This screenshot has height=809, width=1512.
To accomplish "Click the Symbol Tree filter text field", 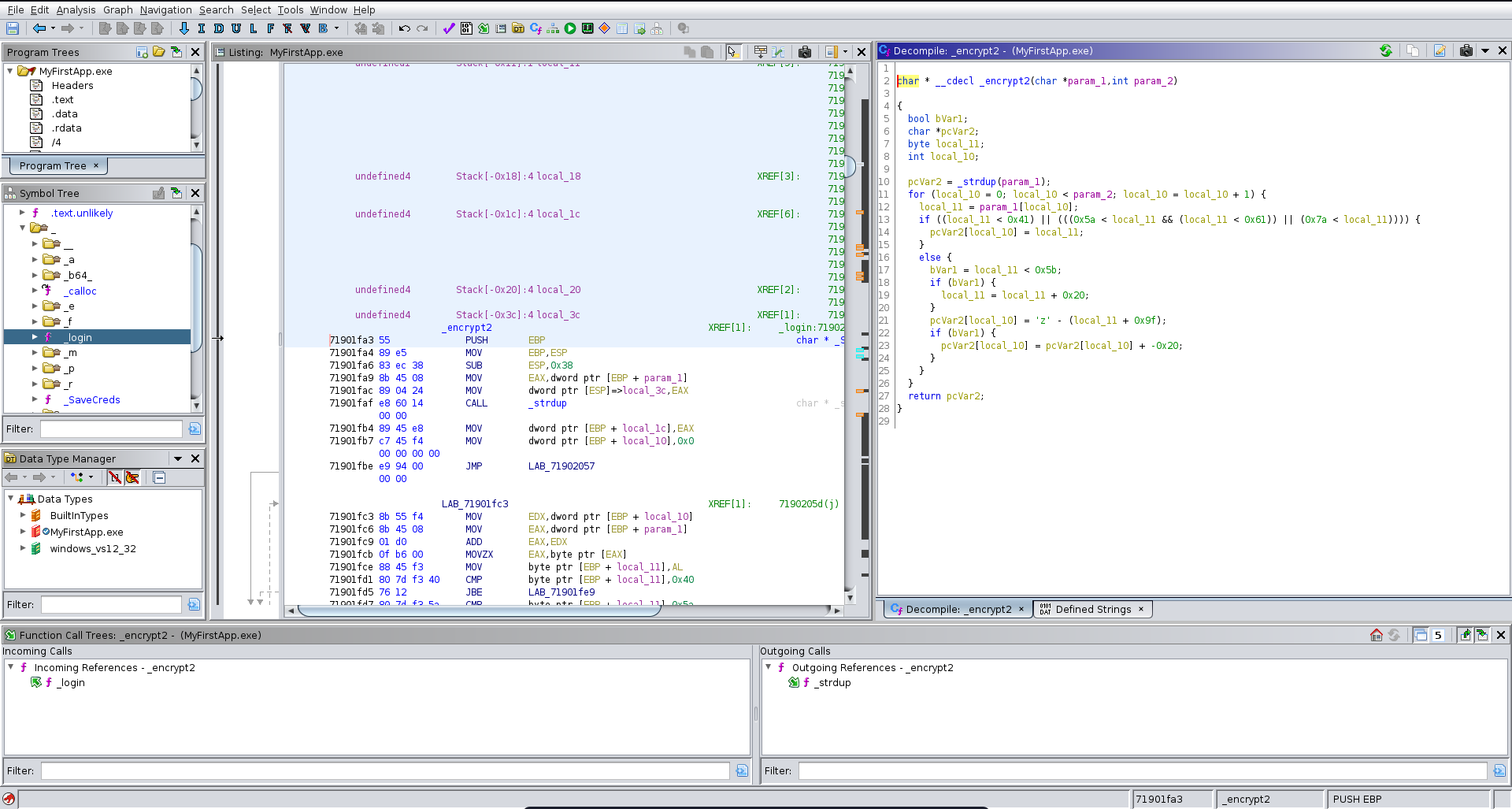I will [111, 429].
